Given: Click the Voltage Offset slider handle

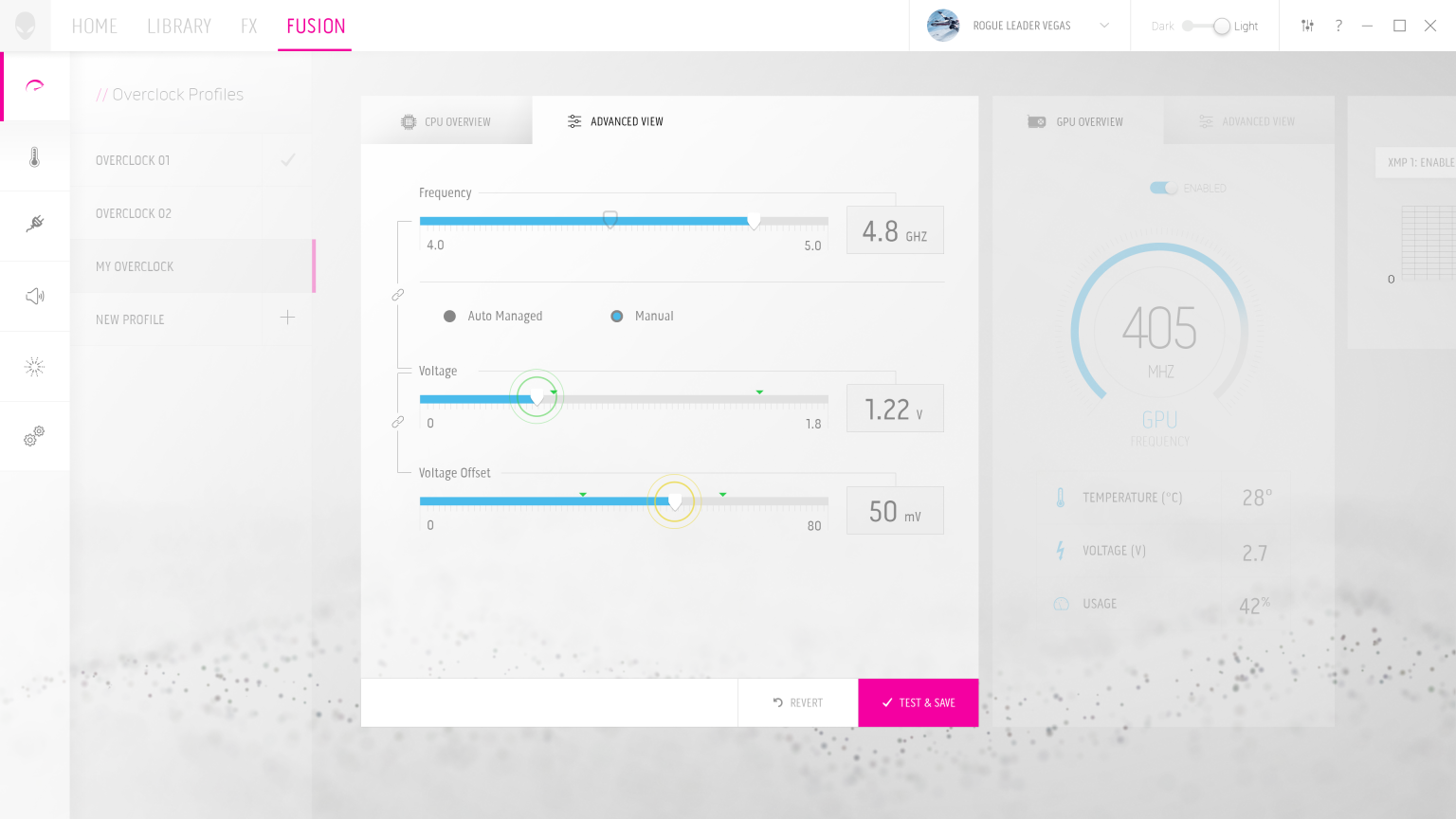Looking at the screenshot, I should 675,501.
